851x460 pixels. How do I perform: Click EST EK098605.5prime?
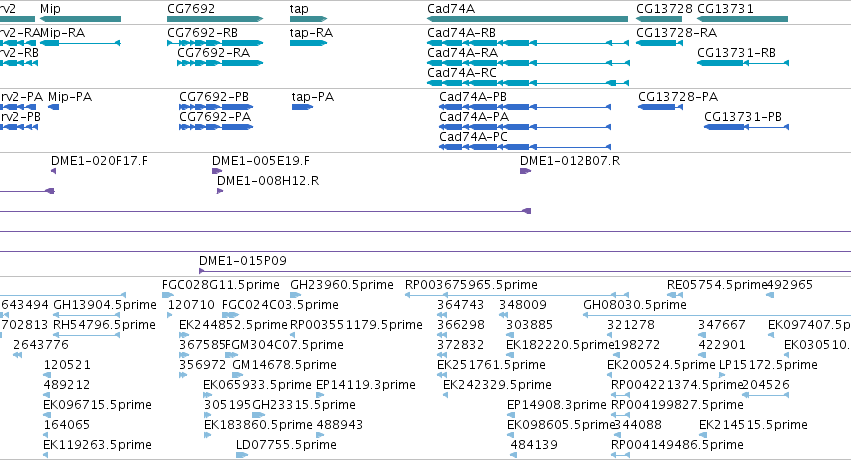(511, 436)
